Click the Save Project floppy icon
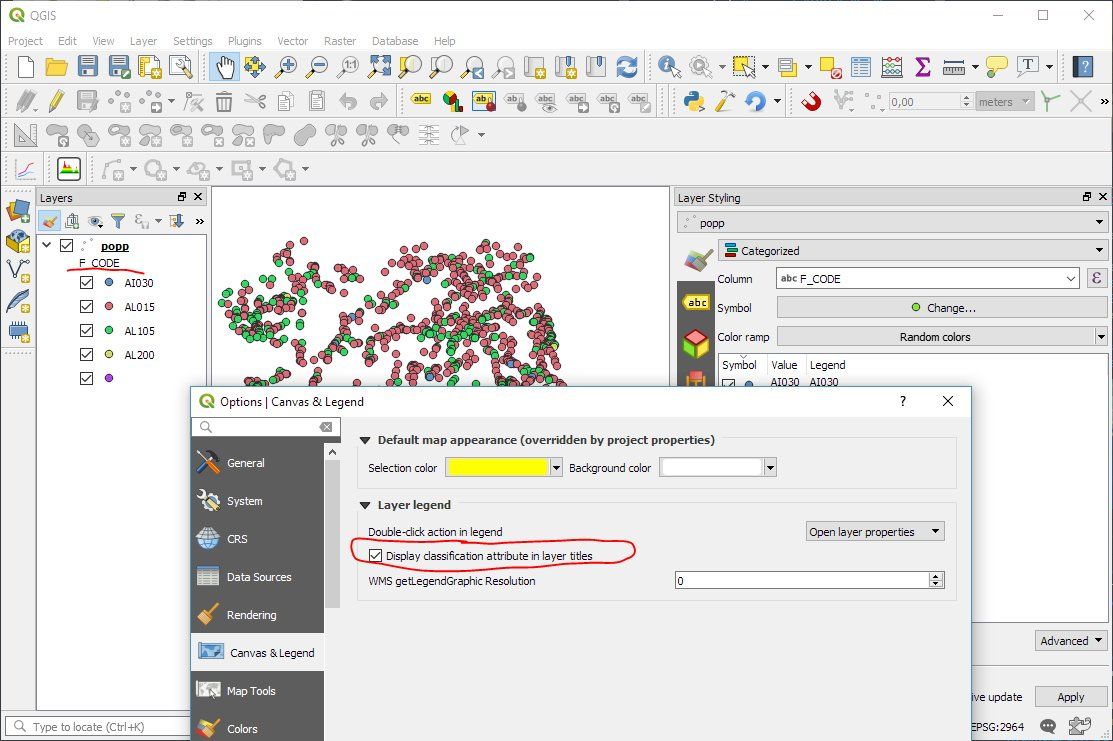 87,67
